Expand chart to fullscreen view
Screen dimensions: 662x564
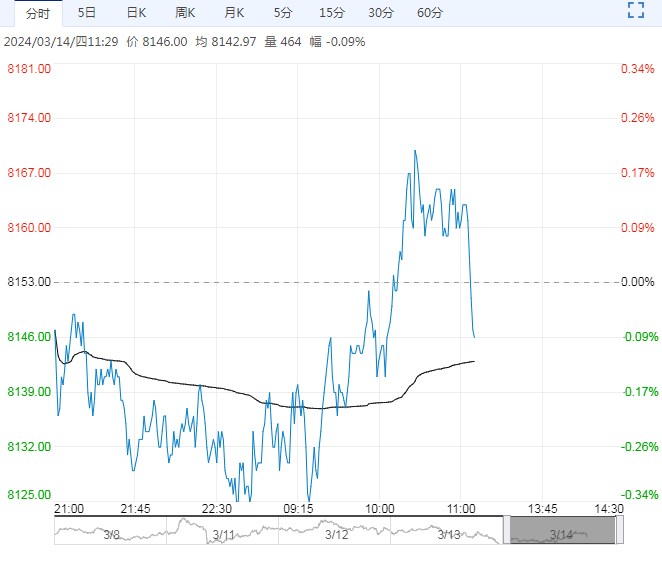pos(635,12)
